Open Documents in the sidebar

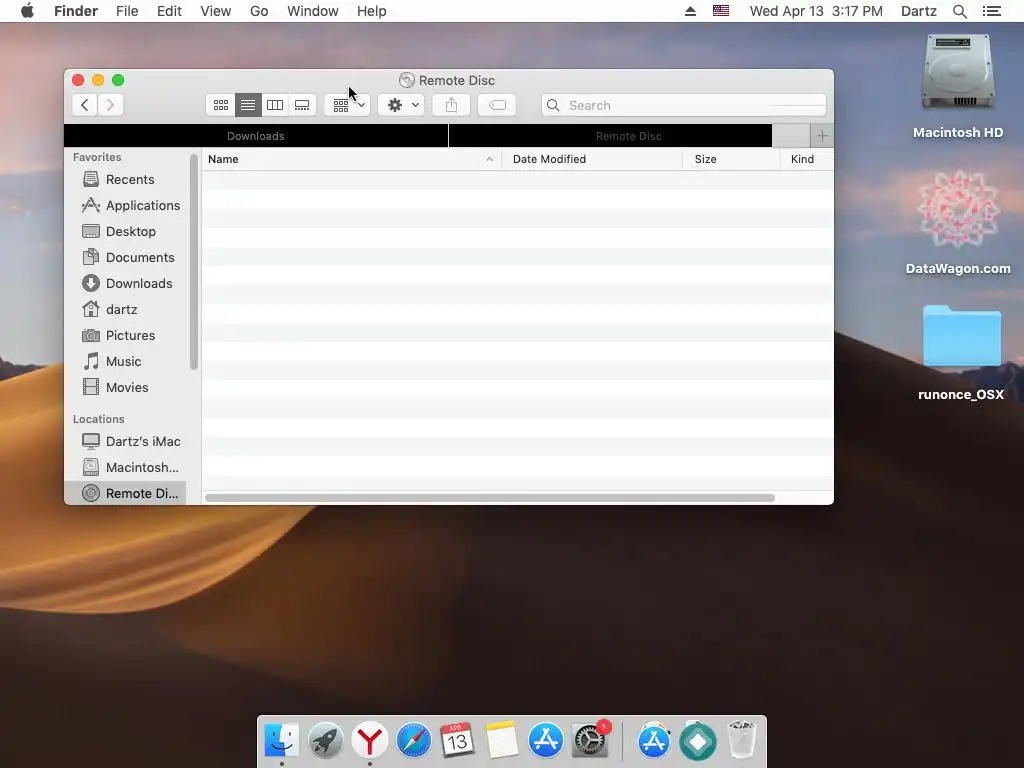point(125,258)
